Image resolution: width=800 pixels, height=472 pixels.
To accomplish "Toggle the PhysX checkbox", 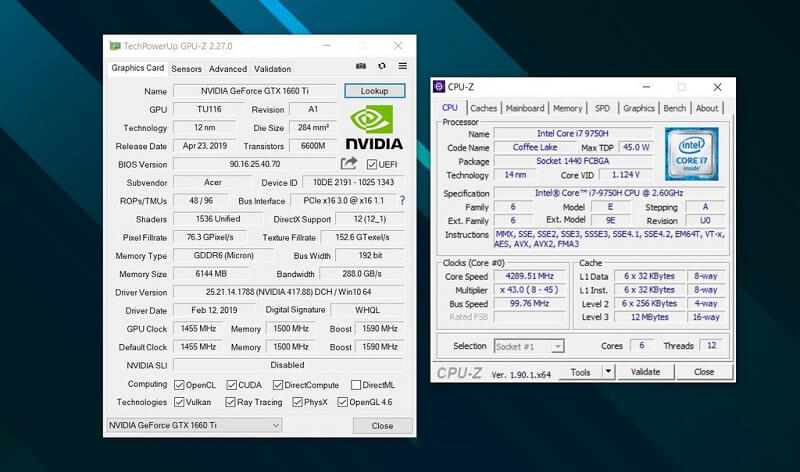I will 297,402.
